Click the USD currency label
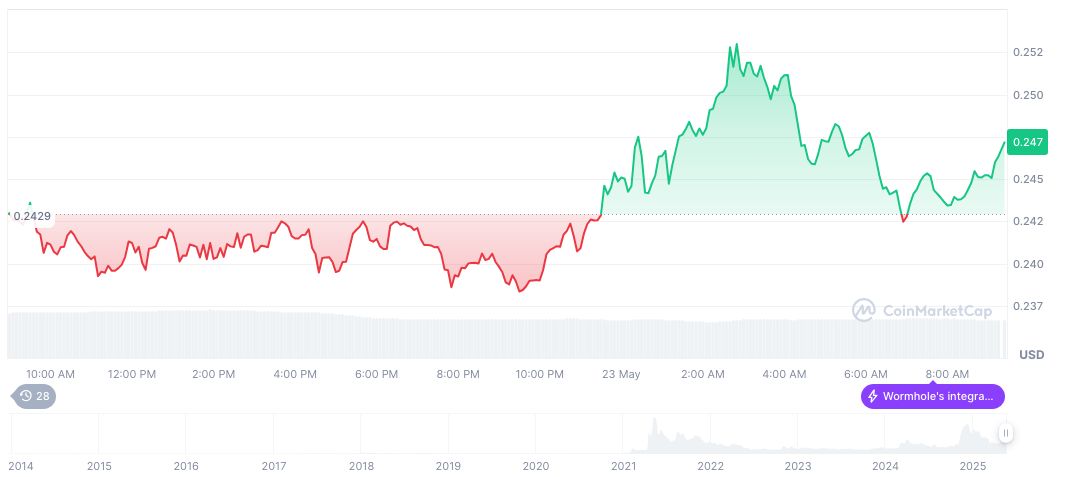The width and height of the screenshot is (1072, 477). click(x=1031, y=355)
